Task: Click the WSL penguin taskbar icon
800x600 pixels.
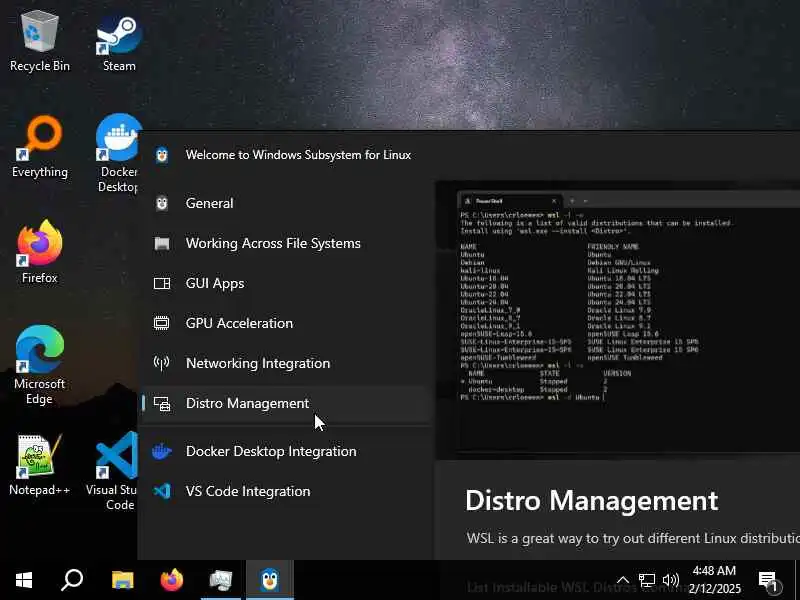Action: [270, 580]
